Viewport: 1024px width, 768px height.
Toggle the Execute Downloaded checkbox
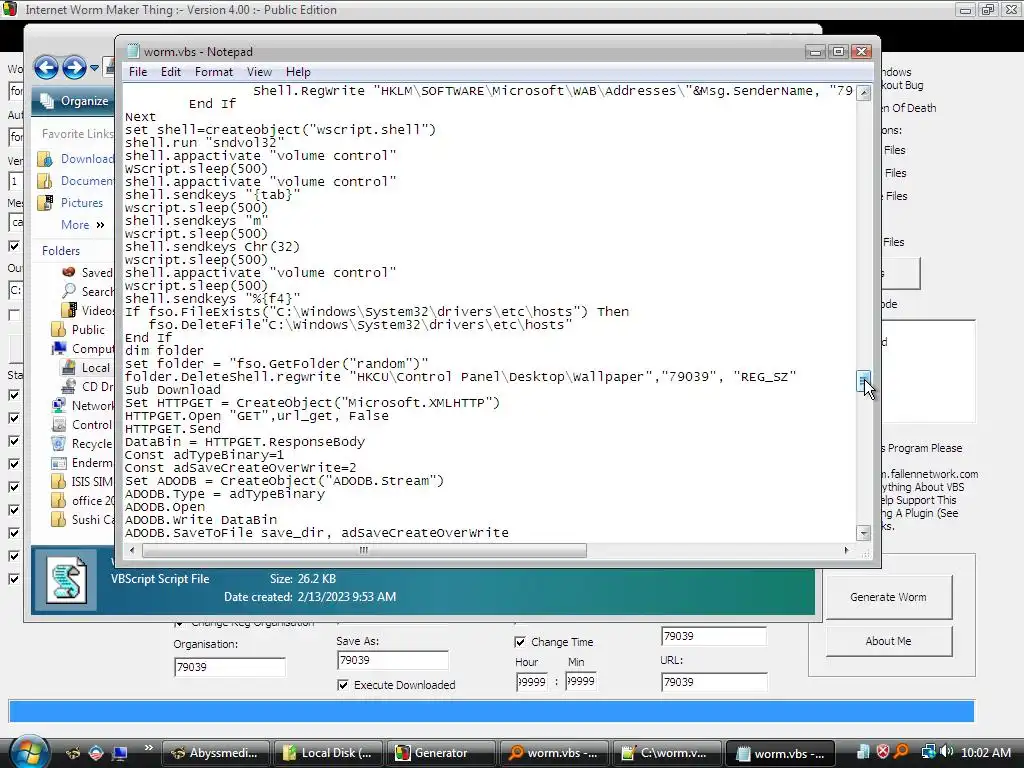pos(343,685)
